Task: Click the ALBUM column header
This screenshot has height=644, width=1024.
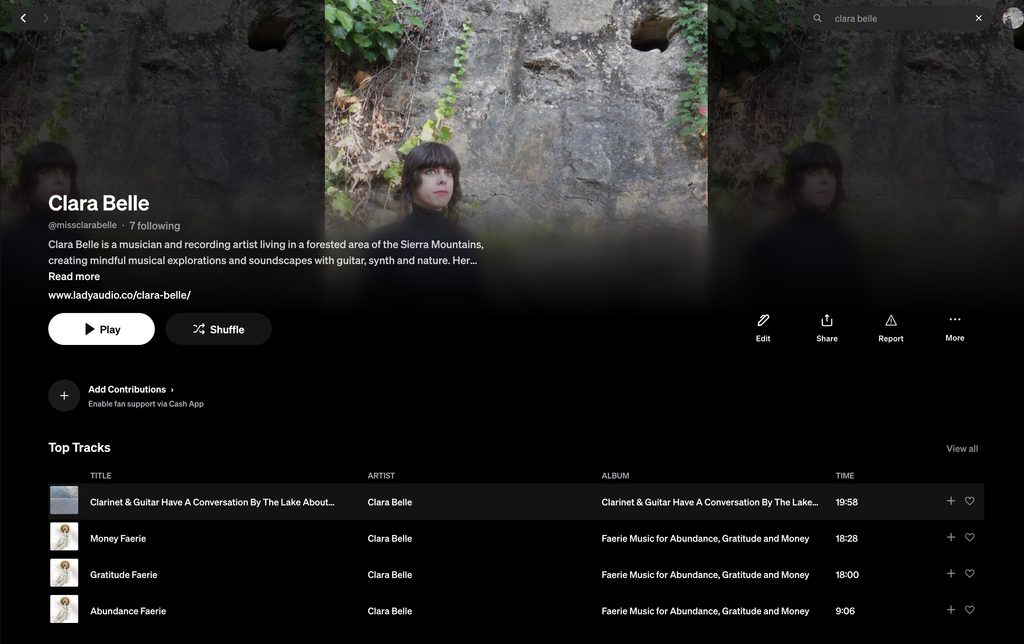Action: [x=615, y=475]
